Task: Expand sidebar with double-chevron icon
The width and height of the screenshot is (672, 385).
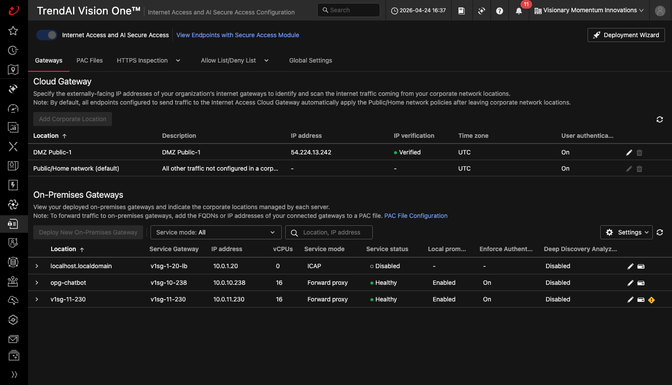Action: click(x=14, y=374)
